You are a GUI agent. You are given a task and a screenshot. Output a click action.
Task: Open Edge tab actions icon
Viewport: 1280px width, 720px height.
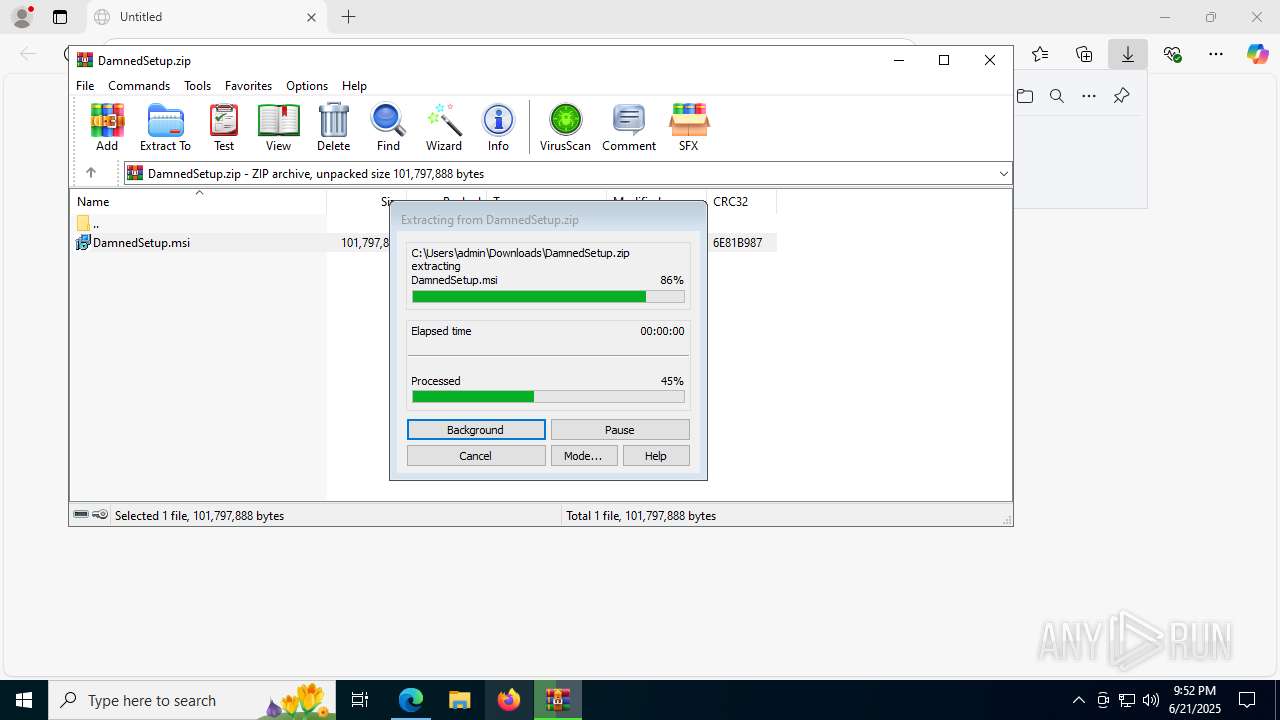tap(60, 17)
